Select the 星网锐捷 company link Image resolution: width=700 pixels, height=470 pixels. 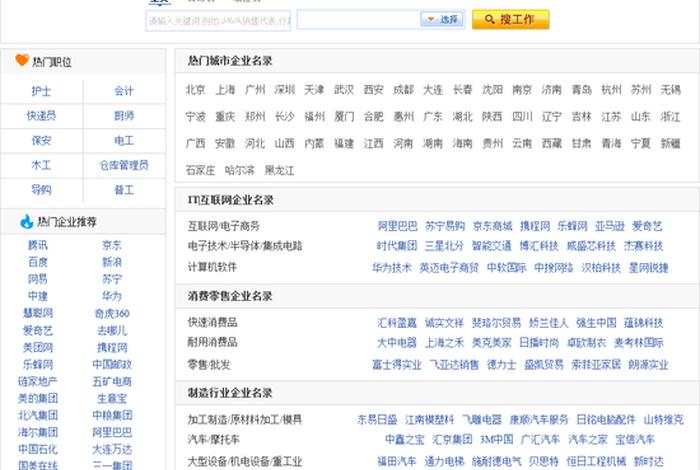tap(648, 268)
